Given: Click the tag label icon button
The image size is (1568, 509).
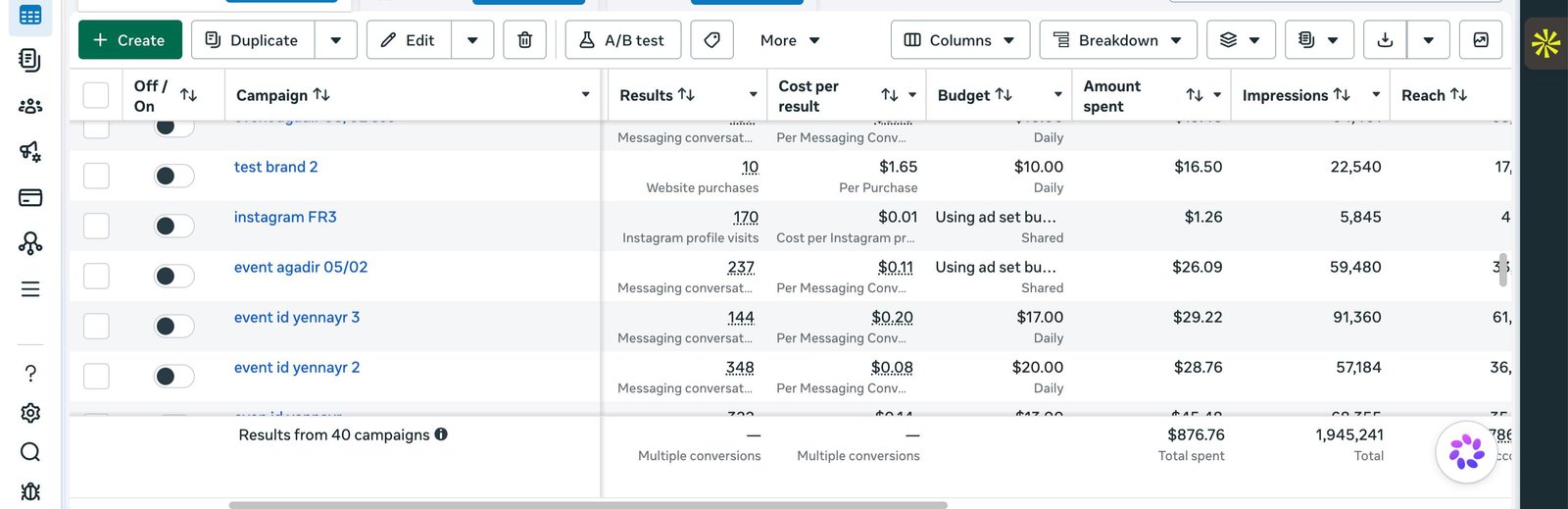Looking at the screenshot, I should point(712,40).
